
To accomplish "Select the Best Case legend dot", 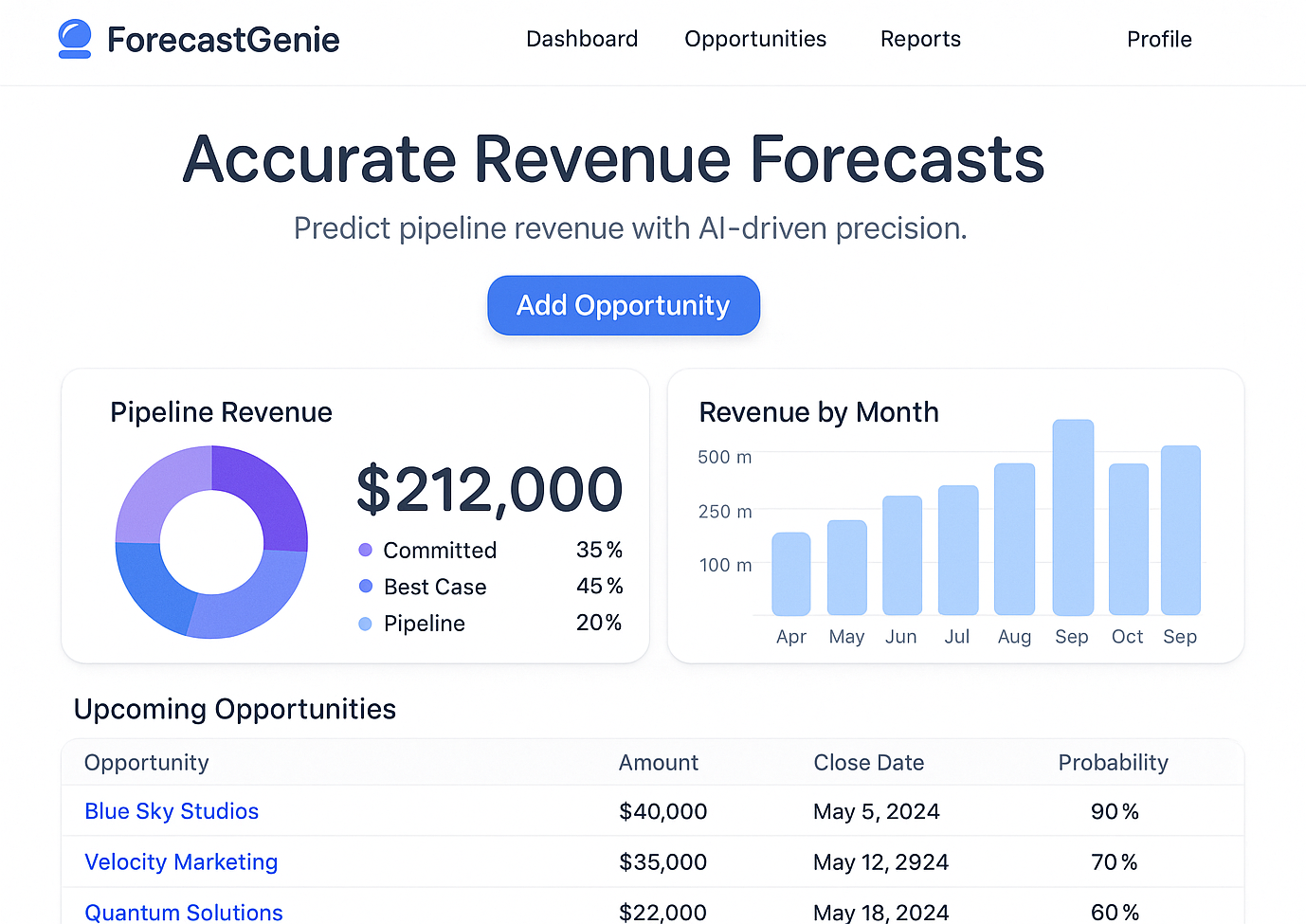I will click(365, 587).
